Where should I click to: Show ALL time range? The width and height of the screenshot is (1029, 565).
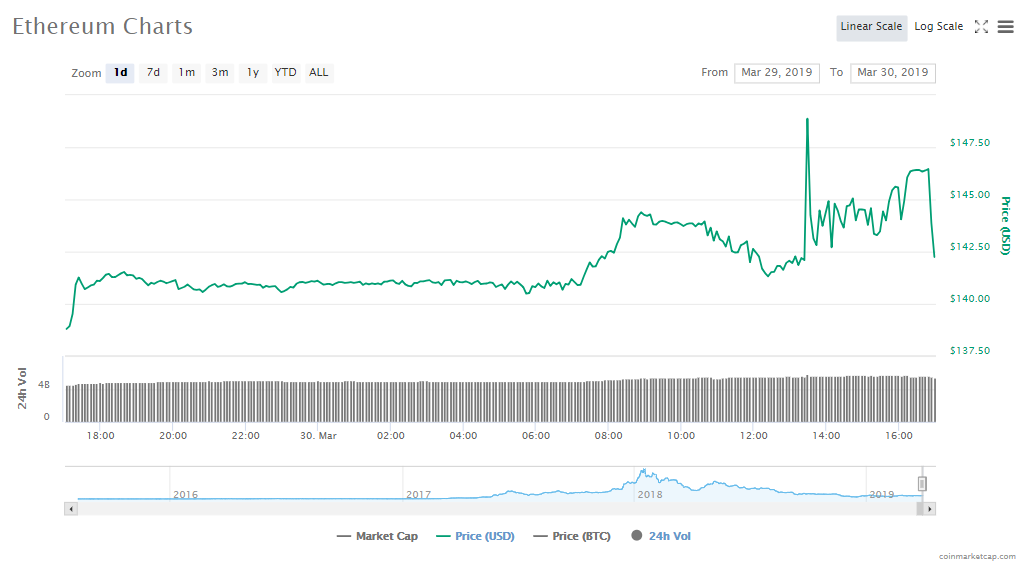[319, 73]
